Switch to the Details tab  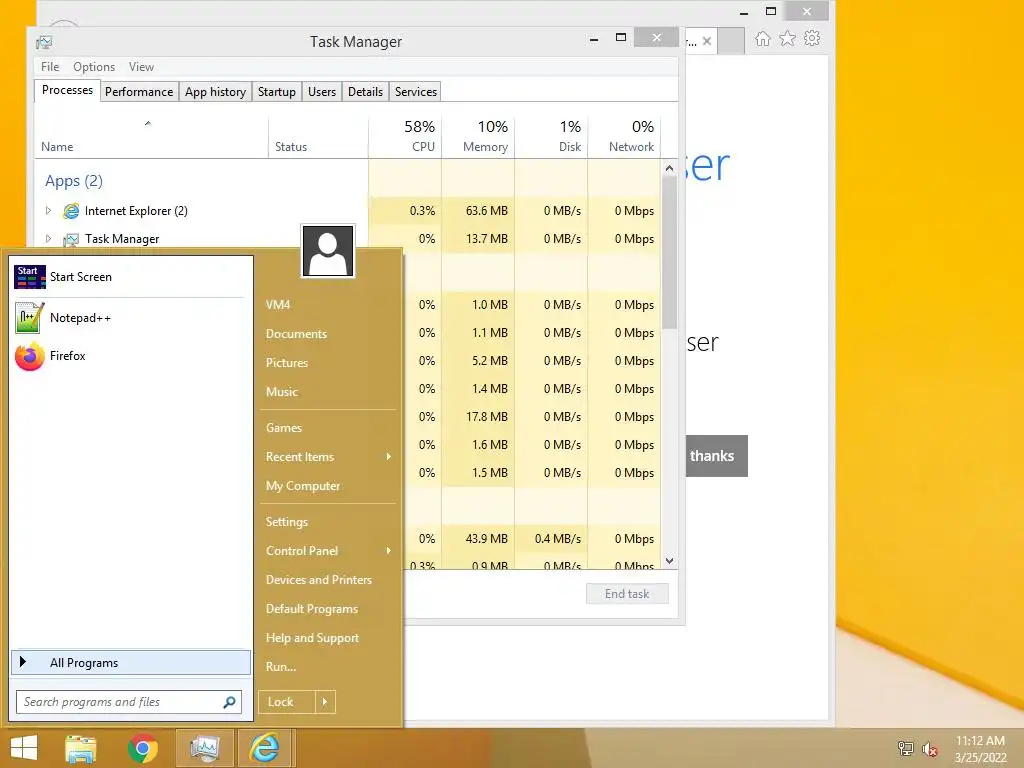365,92
